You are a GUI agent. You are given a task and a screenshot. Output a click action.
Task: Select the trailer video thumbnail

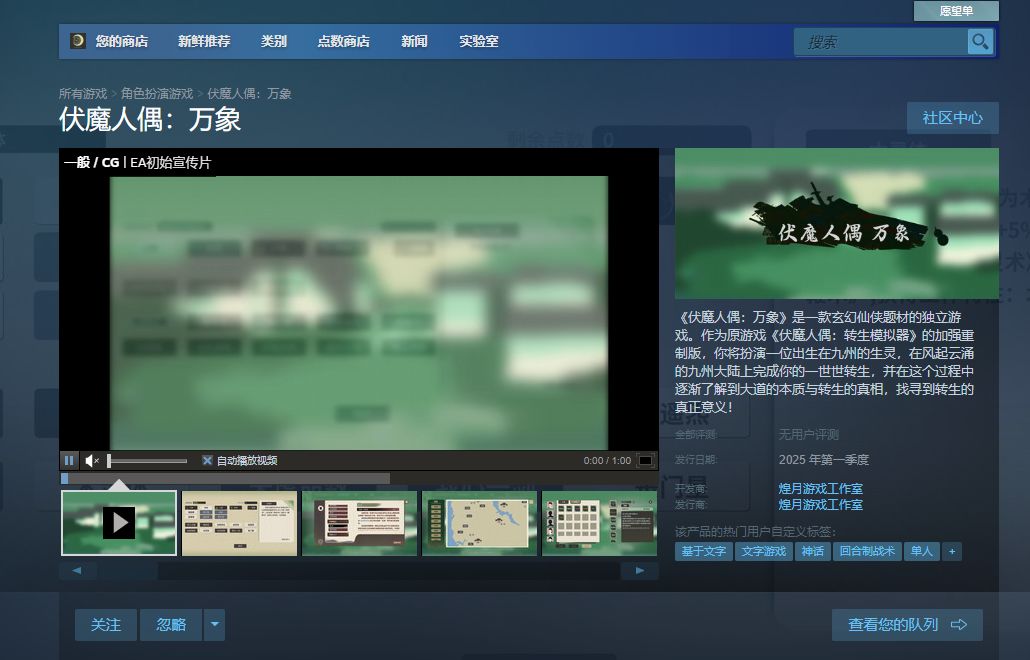click(119, 523)
